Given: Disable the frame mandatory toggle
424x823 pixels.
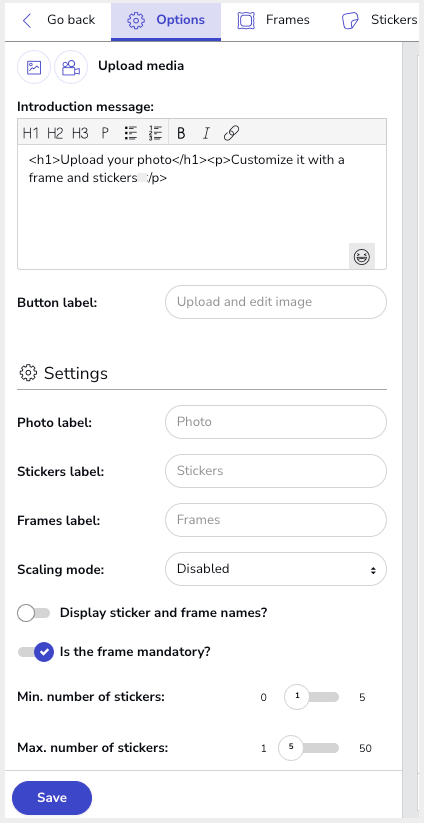Looking at the screenshot, I should pyautogui.click(x=36, y=652).
